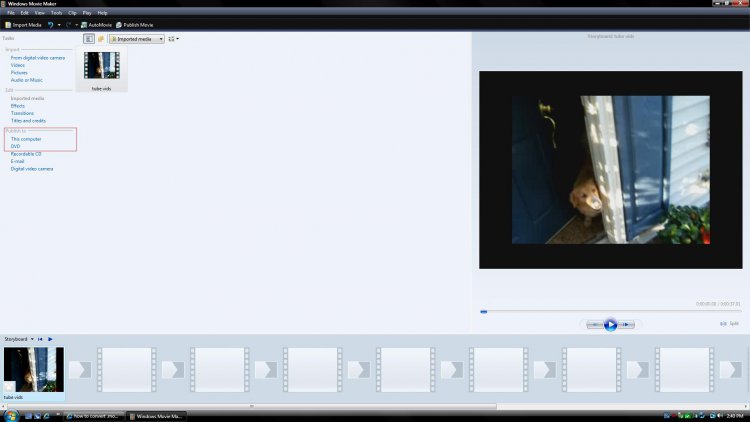Click the preview seek bar handle
750x422 pixels.
click(484, 312)
